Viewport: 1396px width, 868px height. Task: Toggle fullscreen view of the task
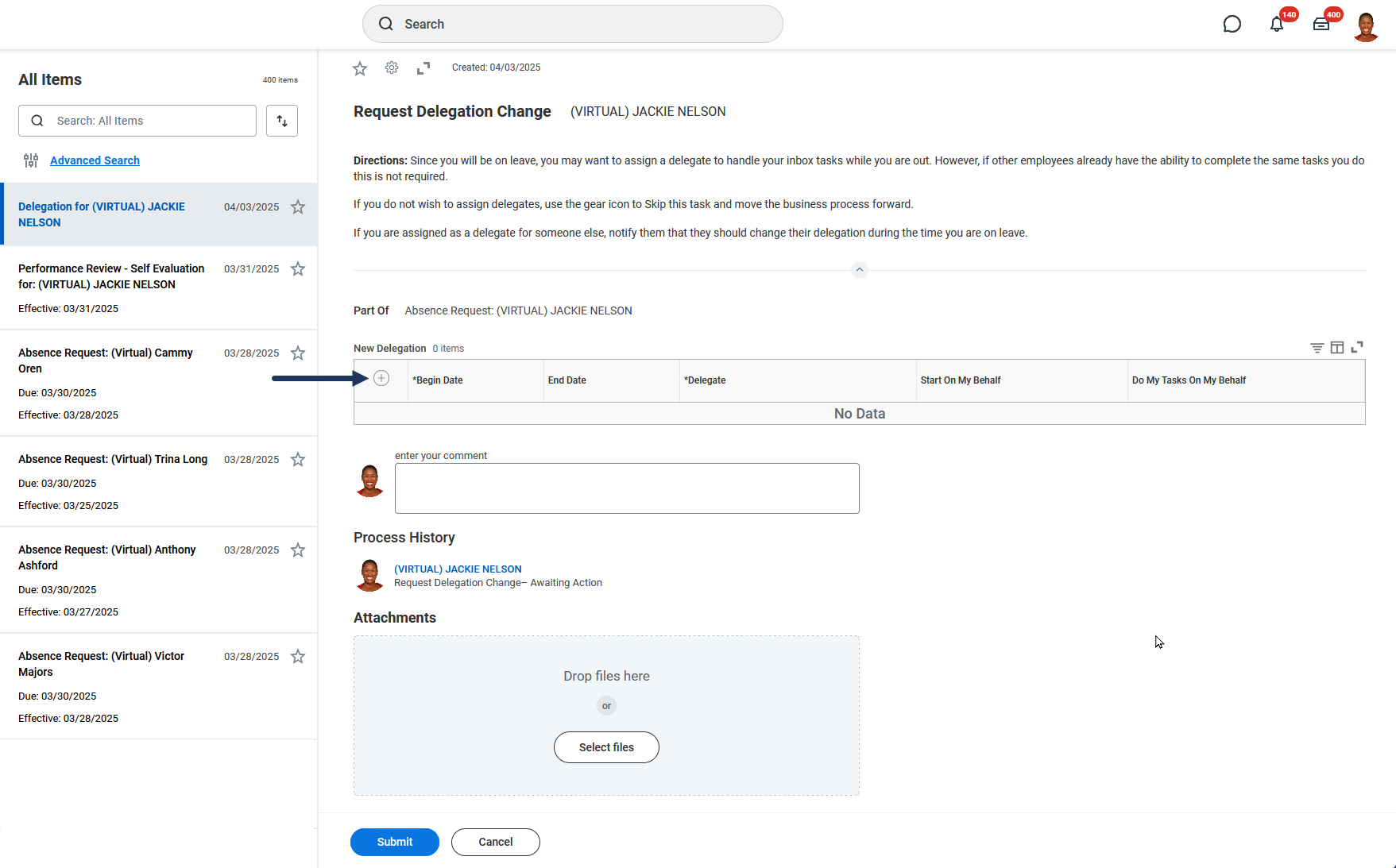point(423,68)
